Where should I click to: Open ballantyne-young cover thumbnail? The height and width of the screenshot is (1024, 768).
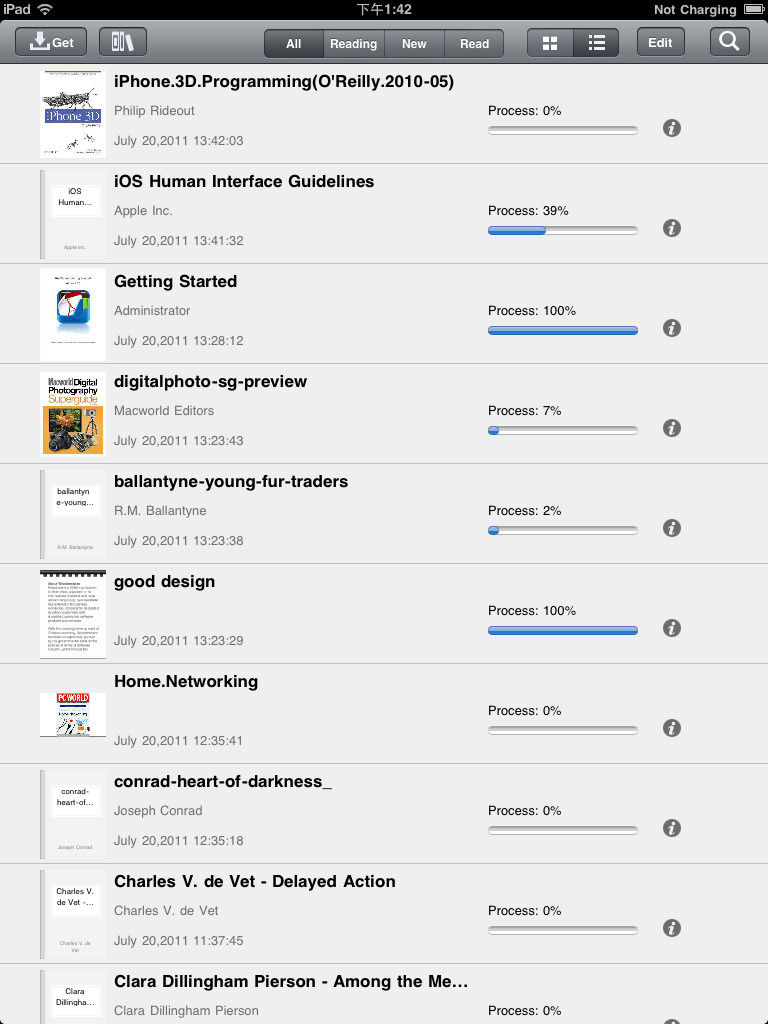point(72,514)
